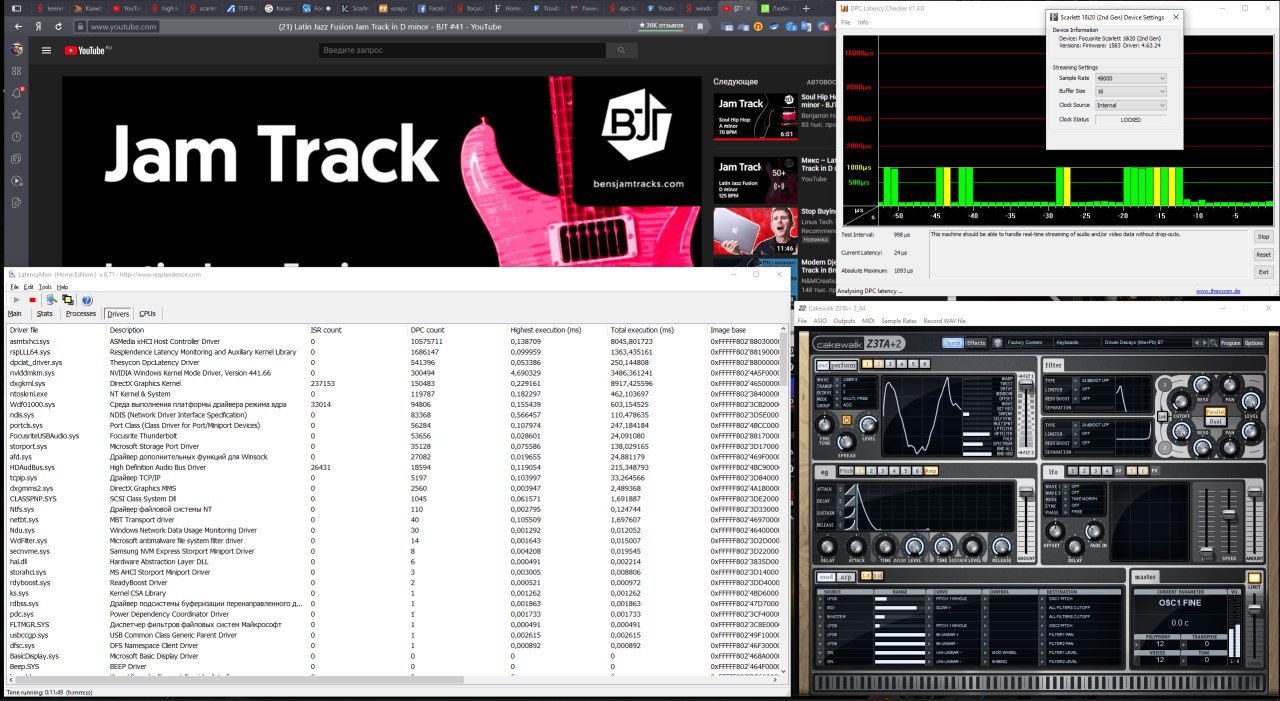Open Driven Decays preset selector in Z3TA+2
The image size is (1280, 701).
(x=1144, y=342)
